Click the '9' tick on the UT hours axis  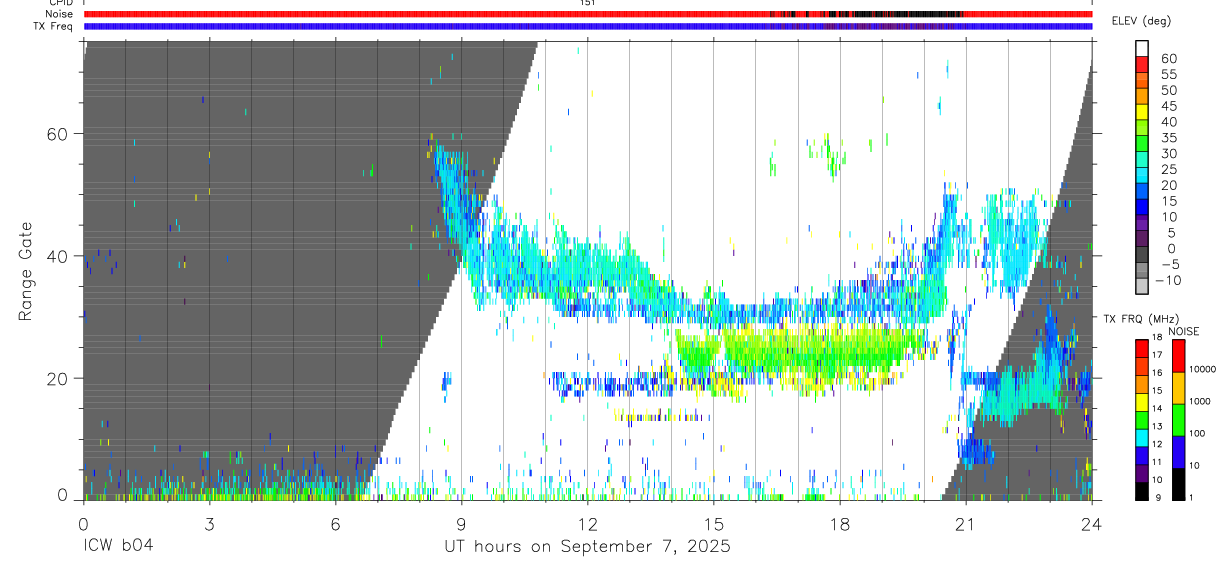coord(461,523)
